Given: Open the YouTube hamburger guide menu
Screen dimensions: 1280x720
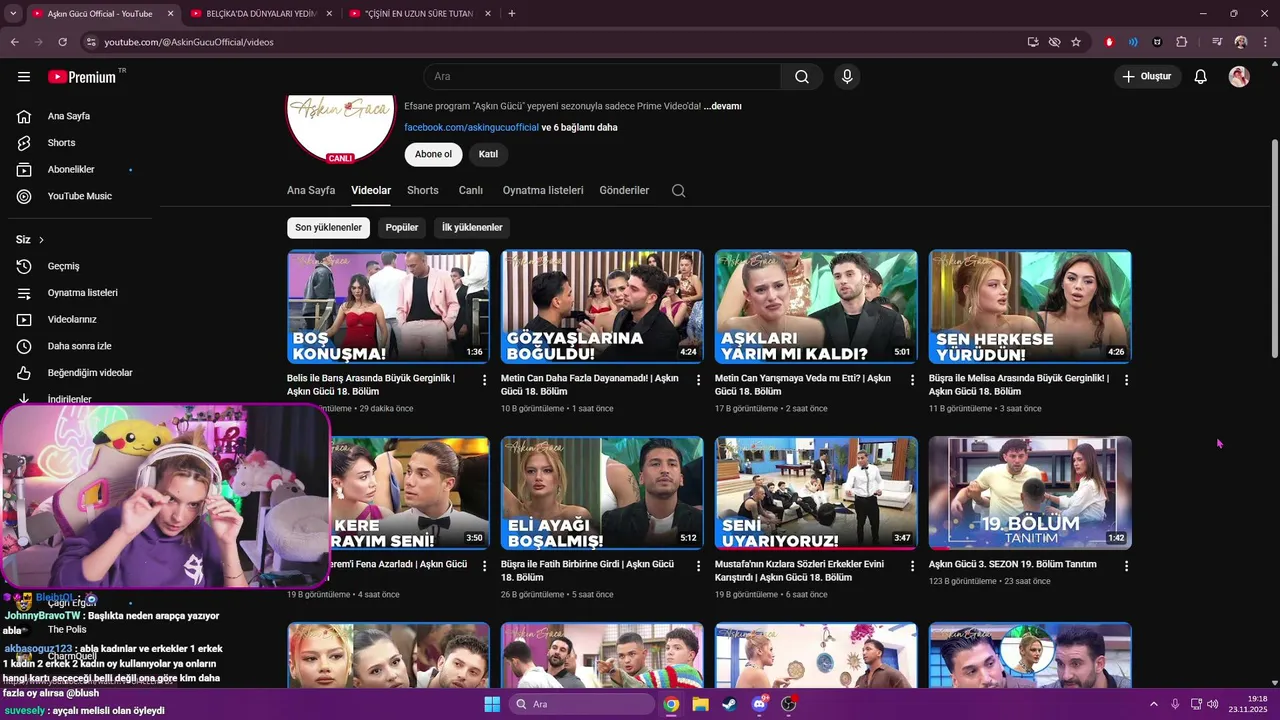Looking at the screenshot, I should point(24,77).
